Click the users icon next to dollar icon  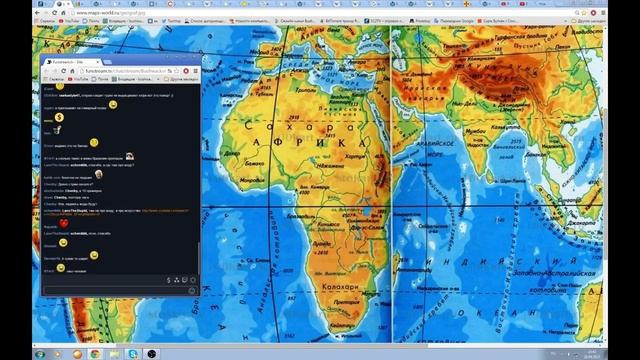[177, 280]
